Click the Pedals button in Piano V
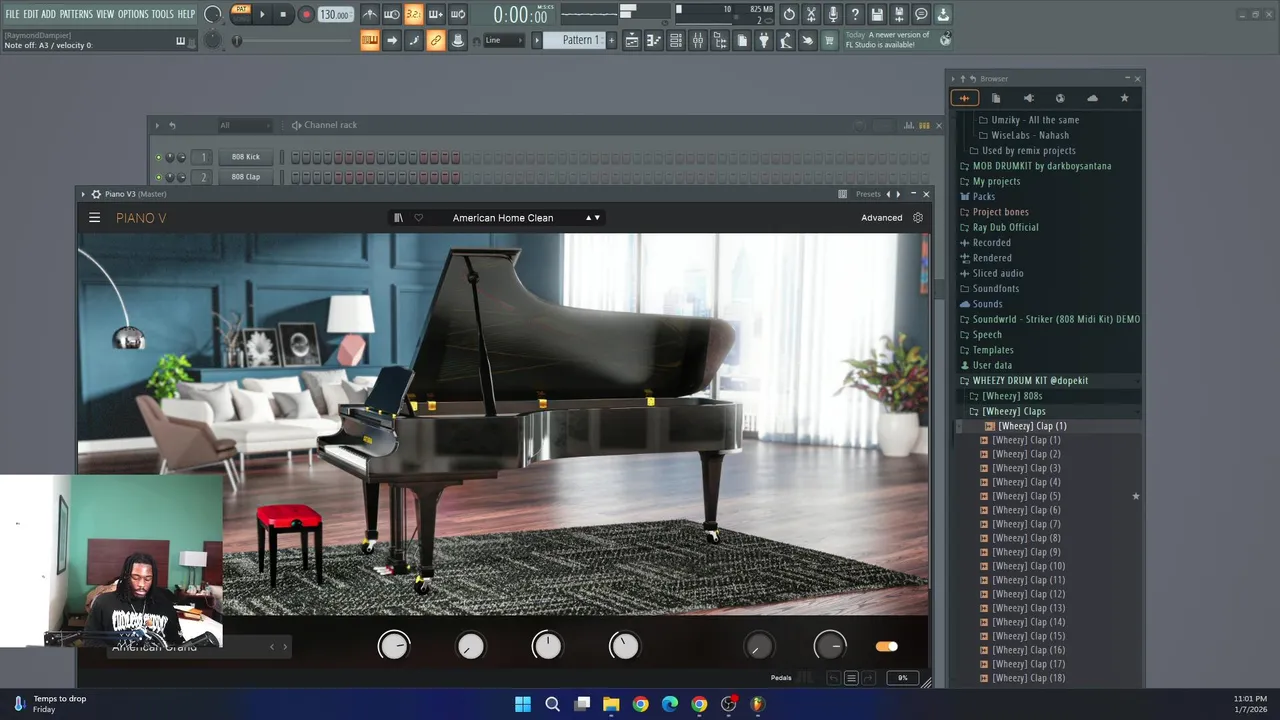1280x720 pixels. pos(781,678)
